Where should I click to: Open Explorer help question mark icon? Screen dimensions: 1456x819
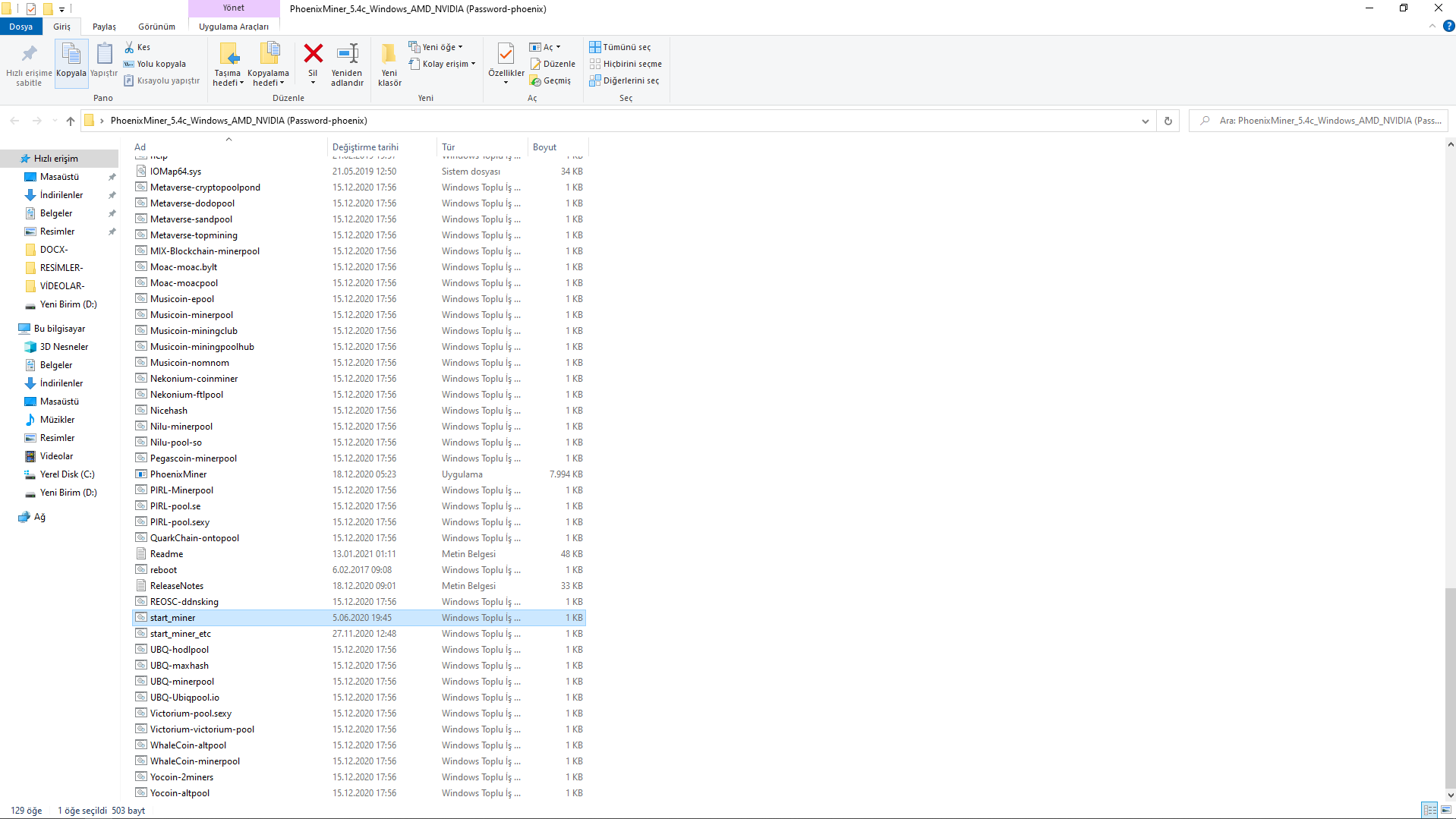[1448, 27]
